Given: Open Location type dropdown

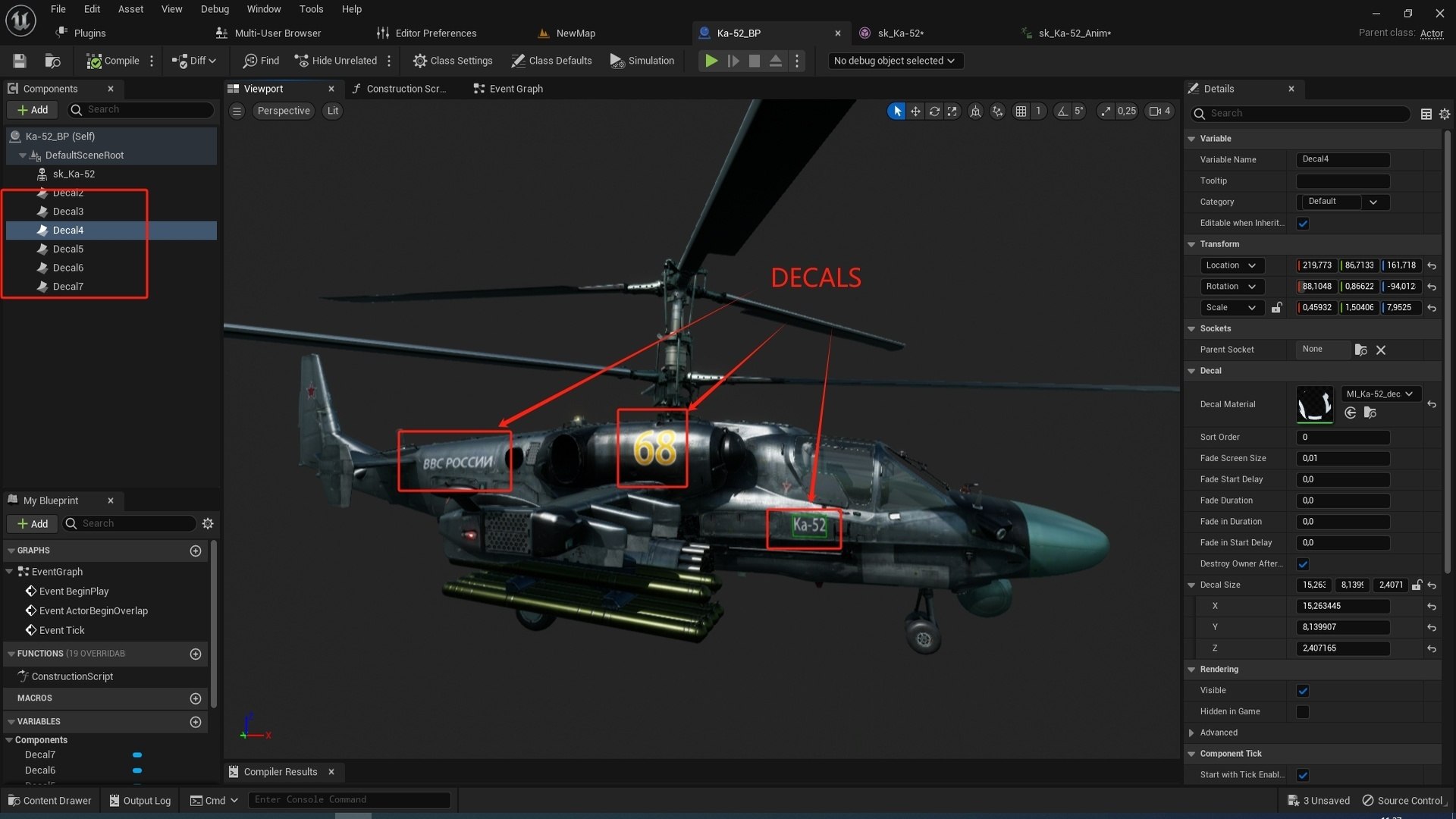Looking at the screenshot, I should point(1232,265).
